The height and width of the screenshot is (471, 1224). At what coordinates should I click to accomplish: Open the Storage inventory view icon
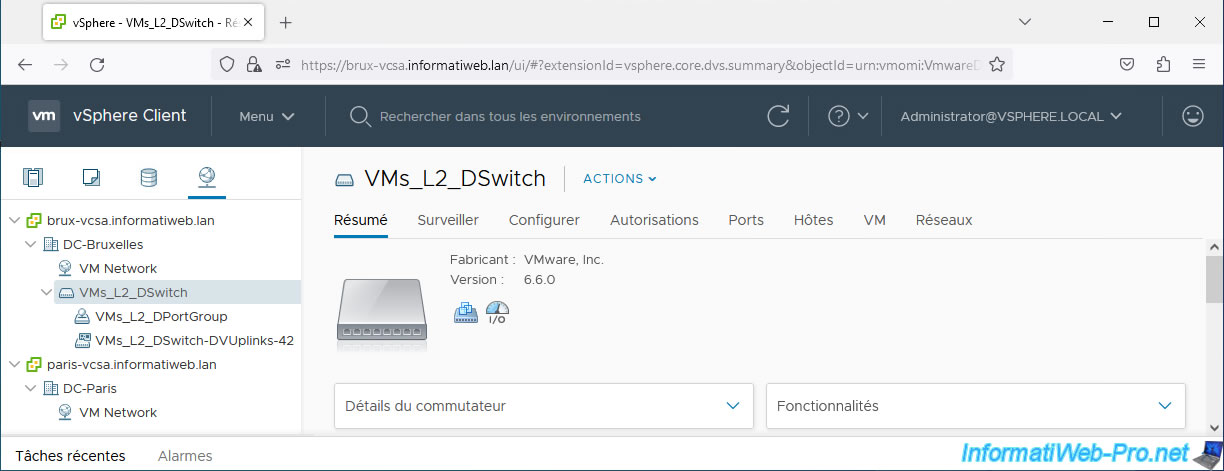(148, 178)
